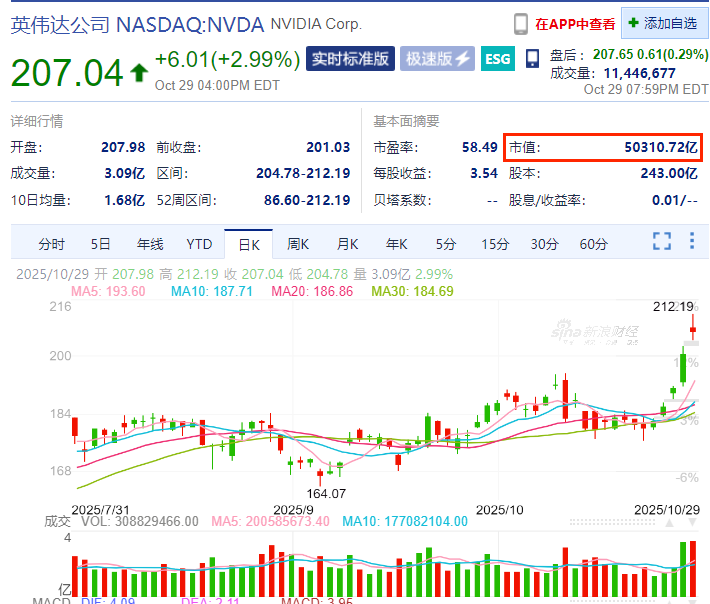Screen dimensions: 710x604
Task: Click the phone icon beside 在APP中查看
Action: pos(521,23)
